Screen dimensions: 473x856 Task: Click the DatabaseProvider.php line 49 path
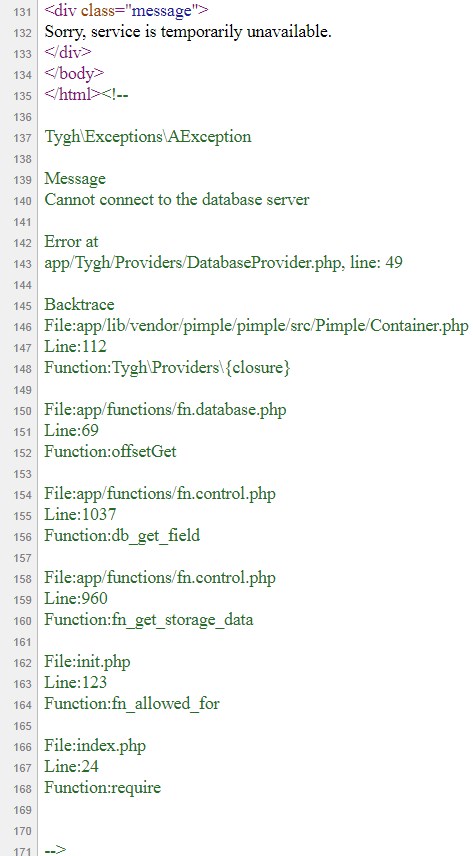click(x=223, y=263)
